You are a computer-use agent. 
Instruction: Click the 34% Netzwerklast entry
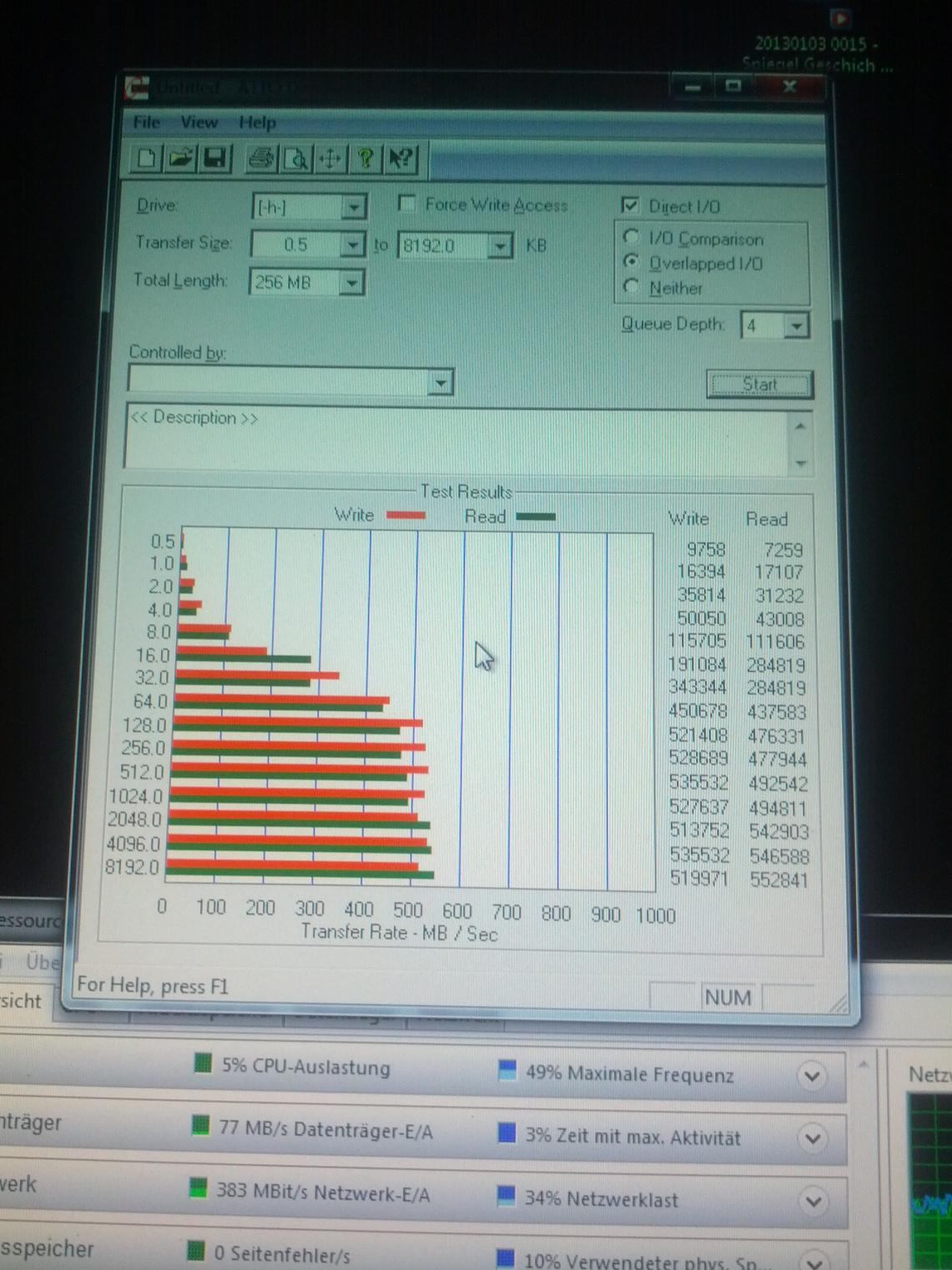coord(602,1199)
